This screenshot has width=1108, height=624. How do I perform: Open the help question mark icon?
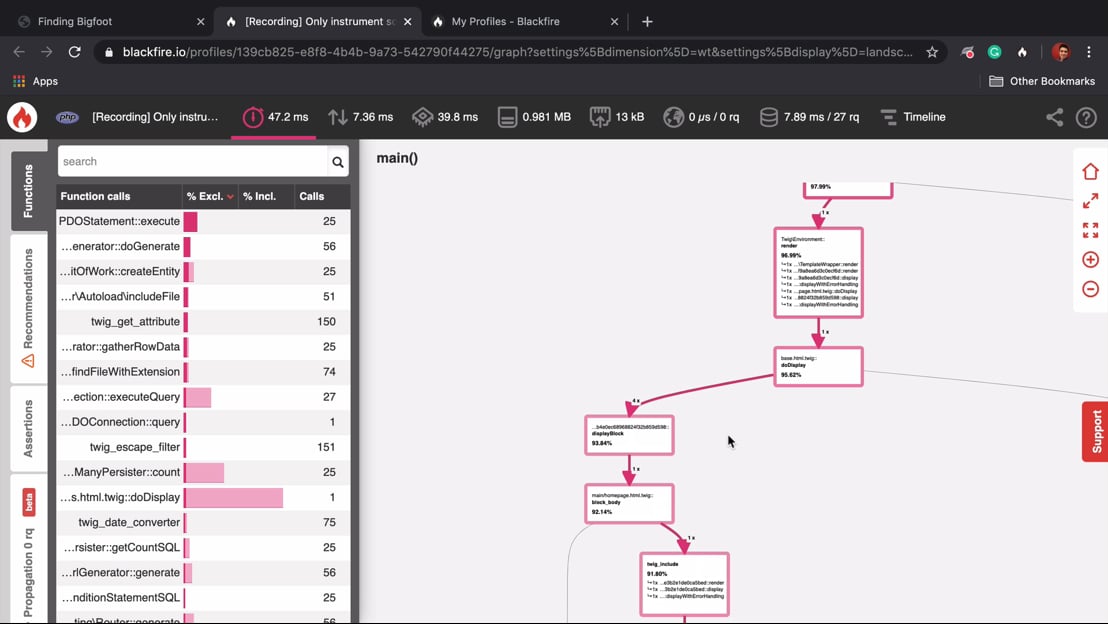pyautogui.click(x=1086, y=117)
